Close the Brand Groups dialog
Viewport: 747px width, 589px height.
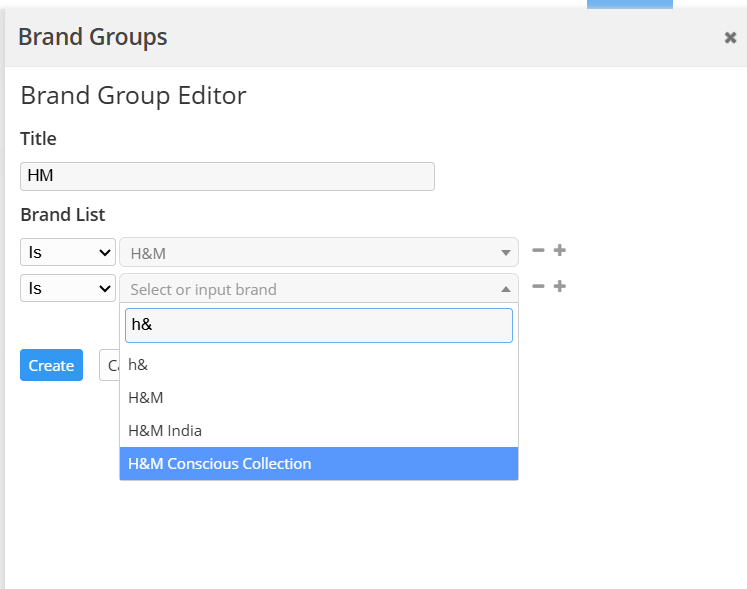coord(730,38)
